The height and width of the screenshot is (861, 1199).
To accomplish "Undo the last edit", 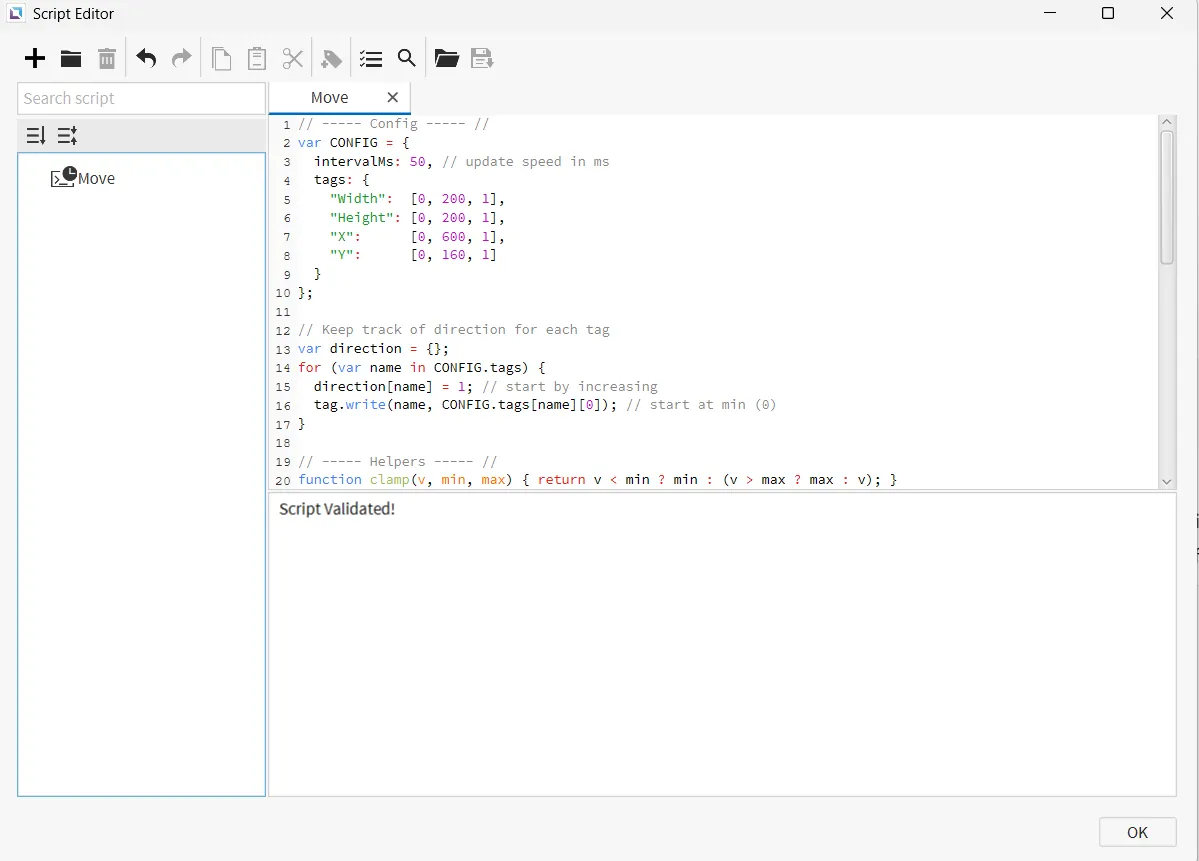I will tap(146, 59).
